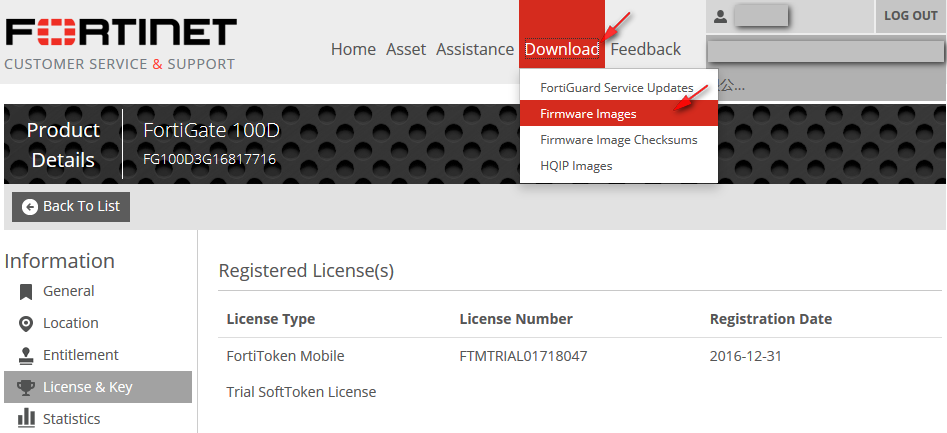Viewport: 947px width, 433px height.
Task: Click the License & Key trophy icon
Action: click(26, 388)
